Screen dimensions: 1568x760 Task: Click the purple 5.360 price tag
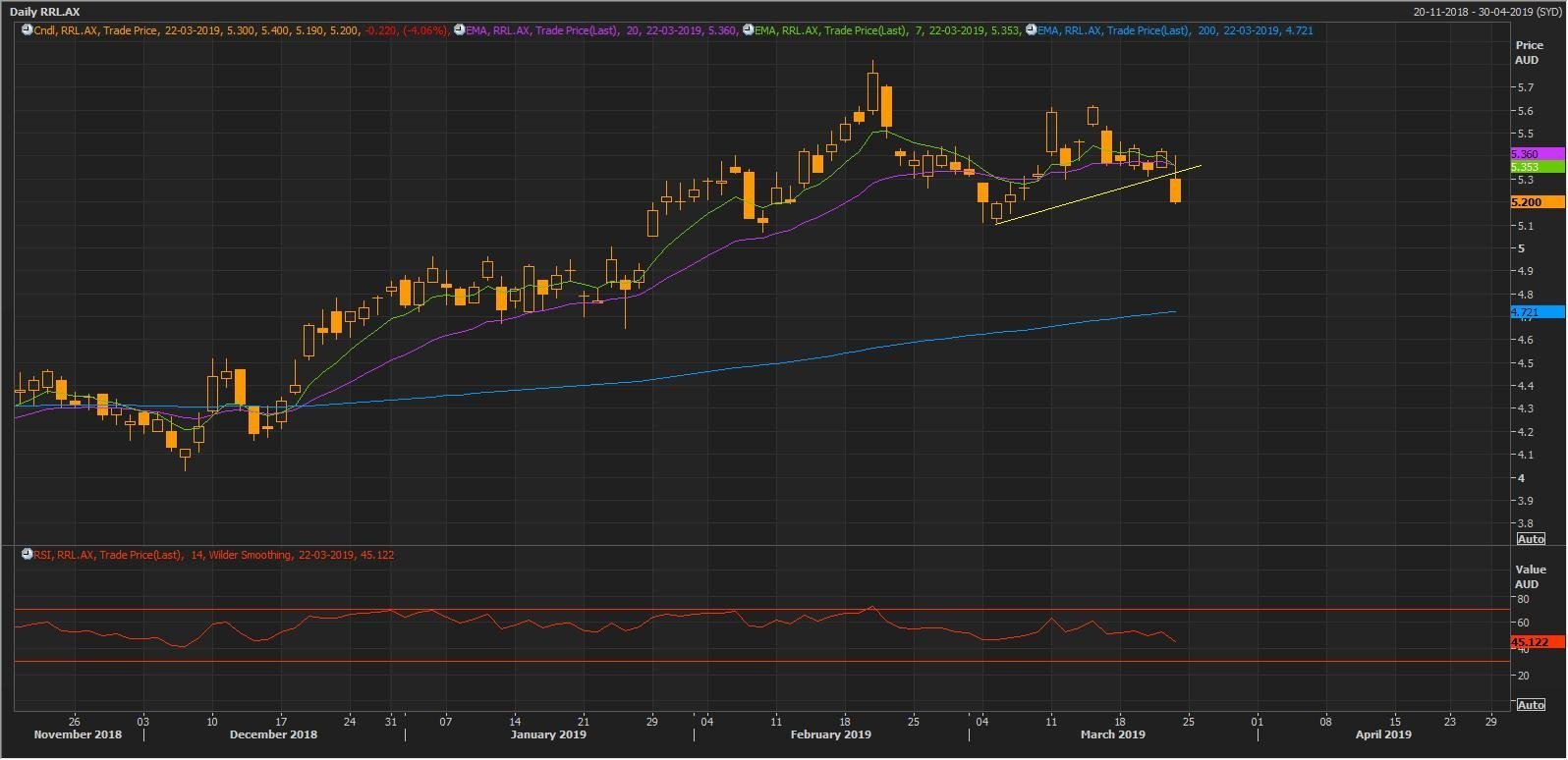[x=1537, y=154]
